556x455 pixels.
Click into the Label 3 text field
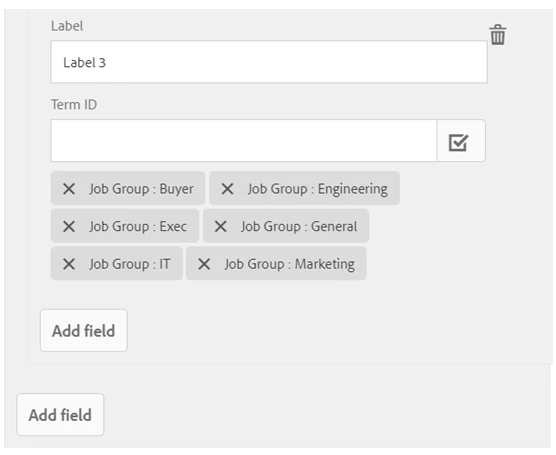pyautogui.click(x=269, y=62)
